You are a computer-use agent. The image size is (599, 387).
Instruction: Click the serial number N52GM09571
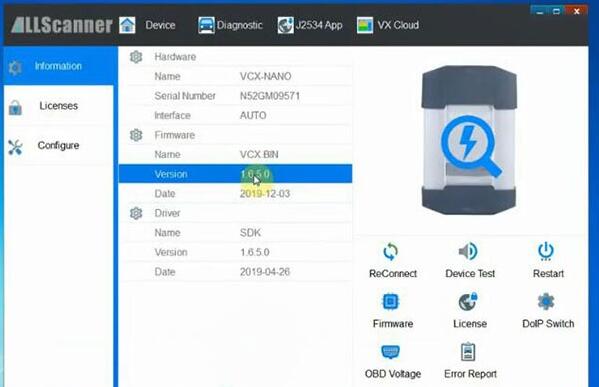click(270, 96)
